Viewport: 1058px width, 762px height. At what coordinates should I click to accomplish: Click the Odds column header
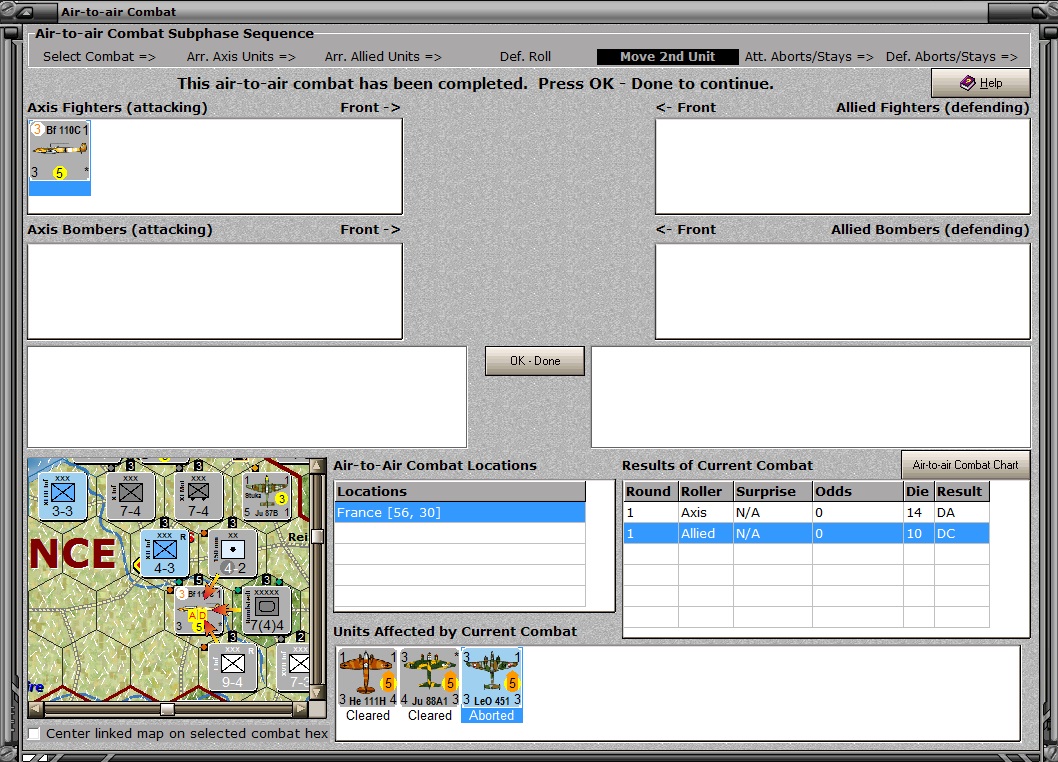point(858,491)
